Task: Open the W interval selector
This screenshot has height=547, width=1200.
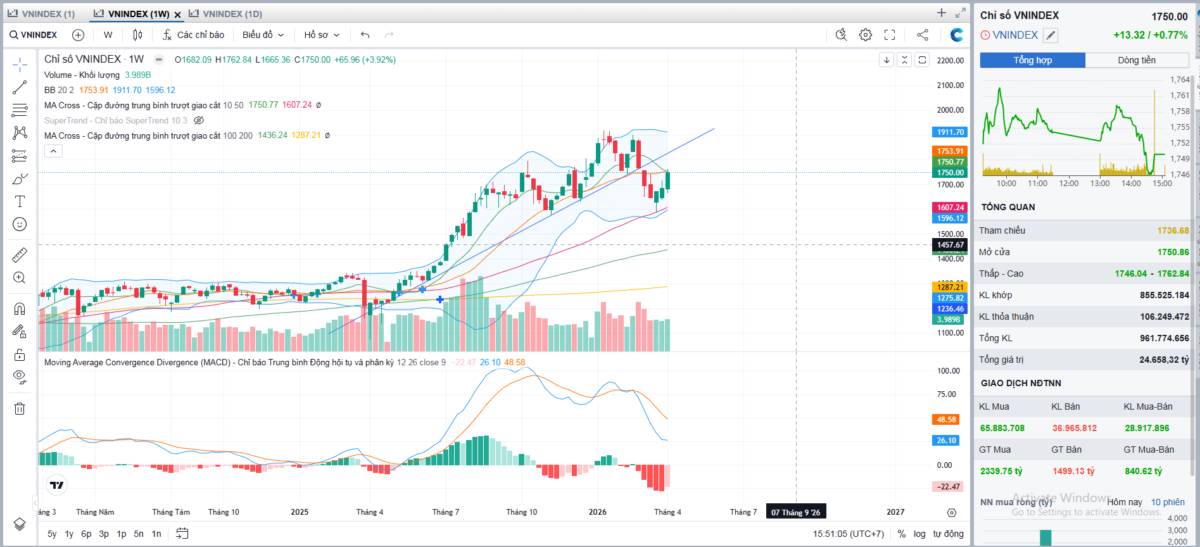Action: click(108, 34)
